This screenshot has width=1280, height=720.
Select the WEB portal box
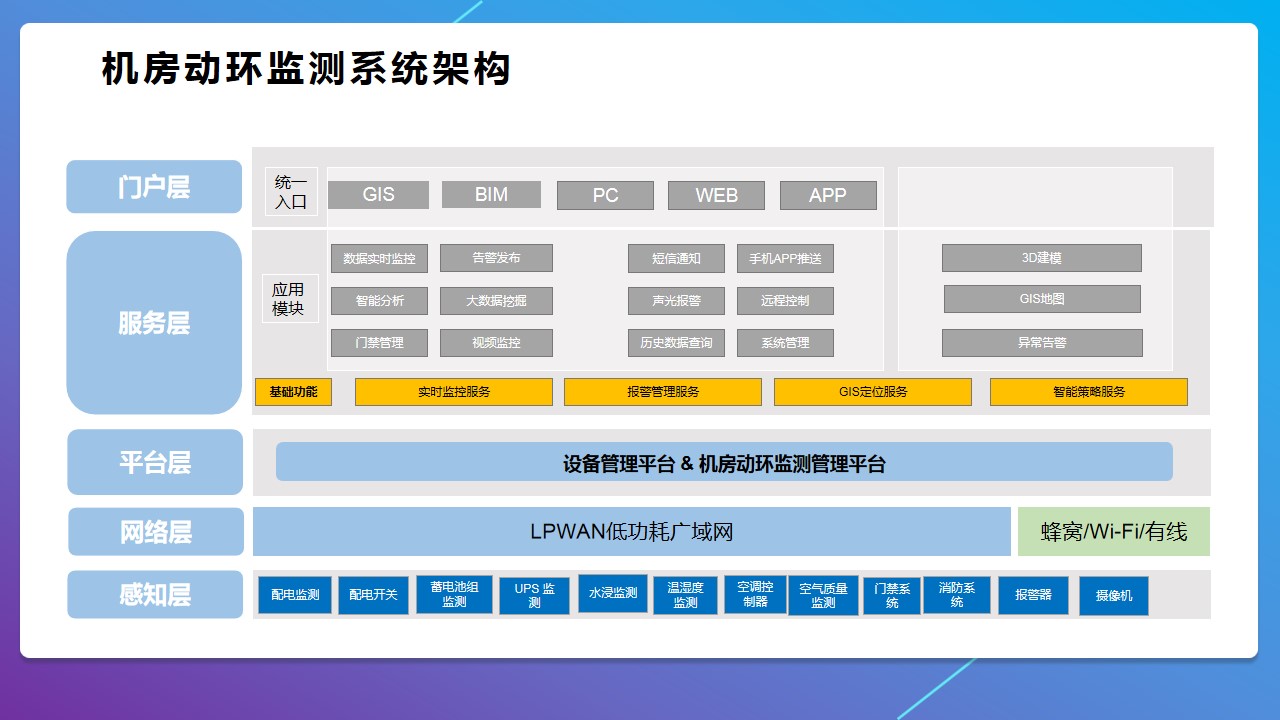716,196
